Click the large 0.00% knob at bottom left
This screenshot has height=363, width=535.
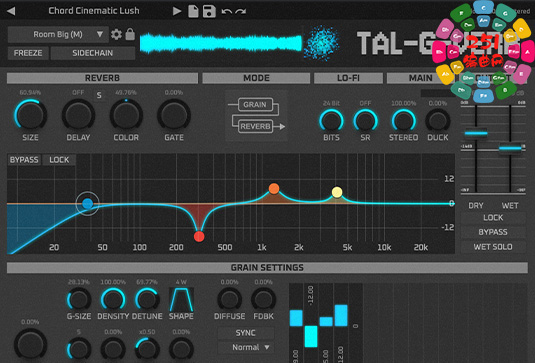30,345
